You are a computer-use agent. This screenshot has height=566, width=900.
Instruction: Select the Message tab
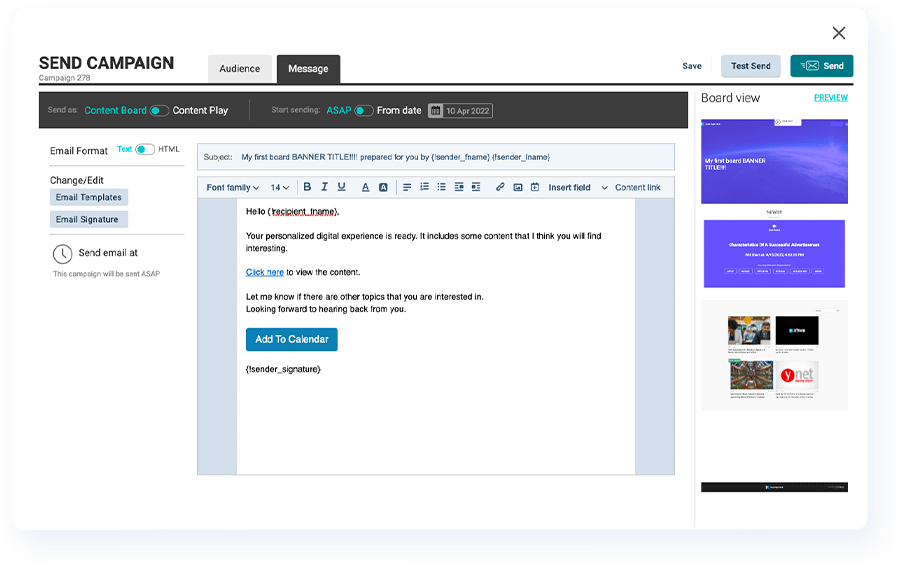(308, 69)
